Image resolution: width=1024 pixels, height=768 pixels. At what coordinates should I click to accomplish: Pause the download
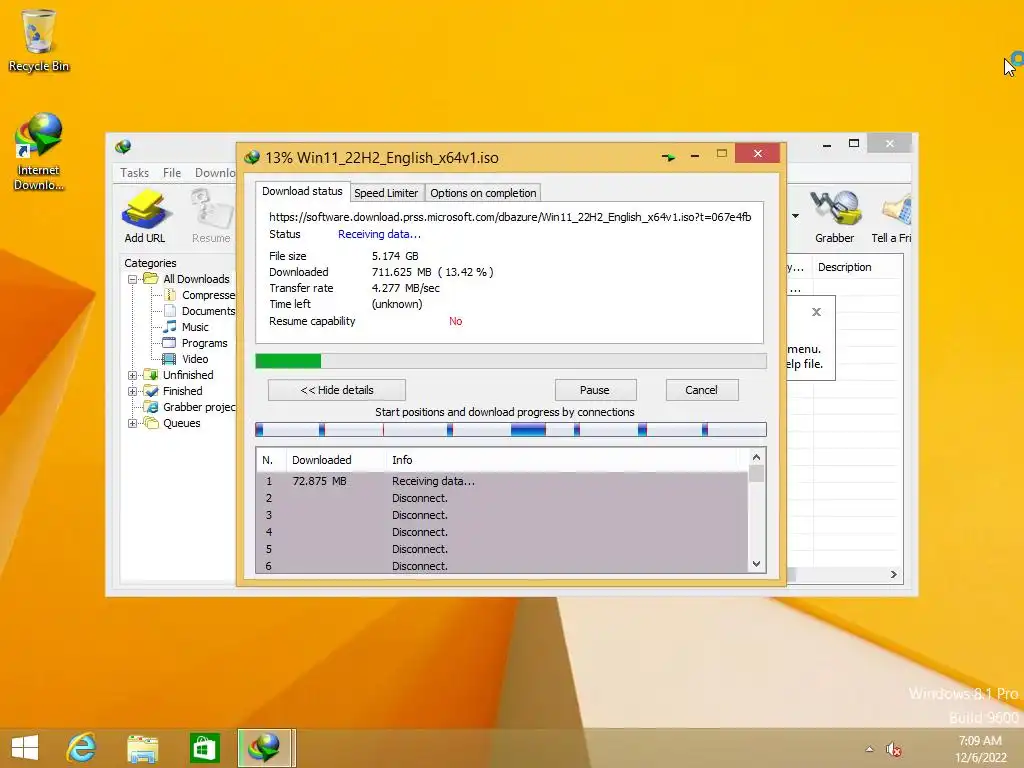point(595,390)
